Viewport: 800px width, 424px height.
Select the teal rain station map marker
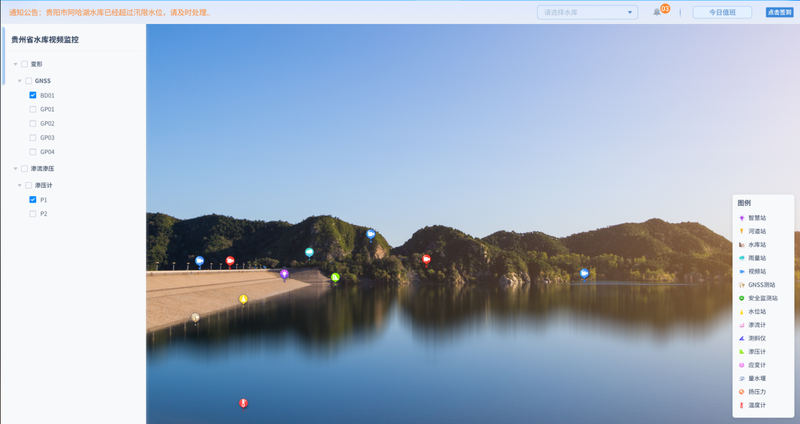coord(309,253)
